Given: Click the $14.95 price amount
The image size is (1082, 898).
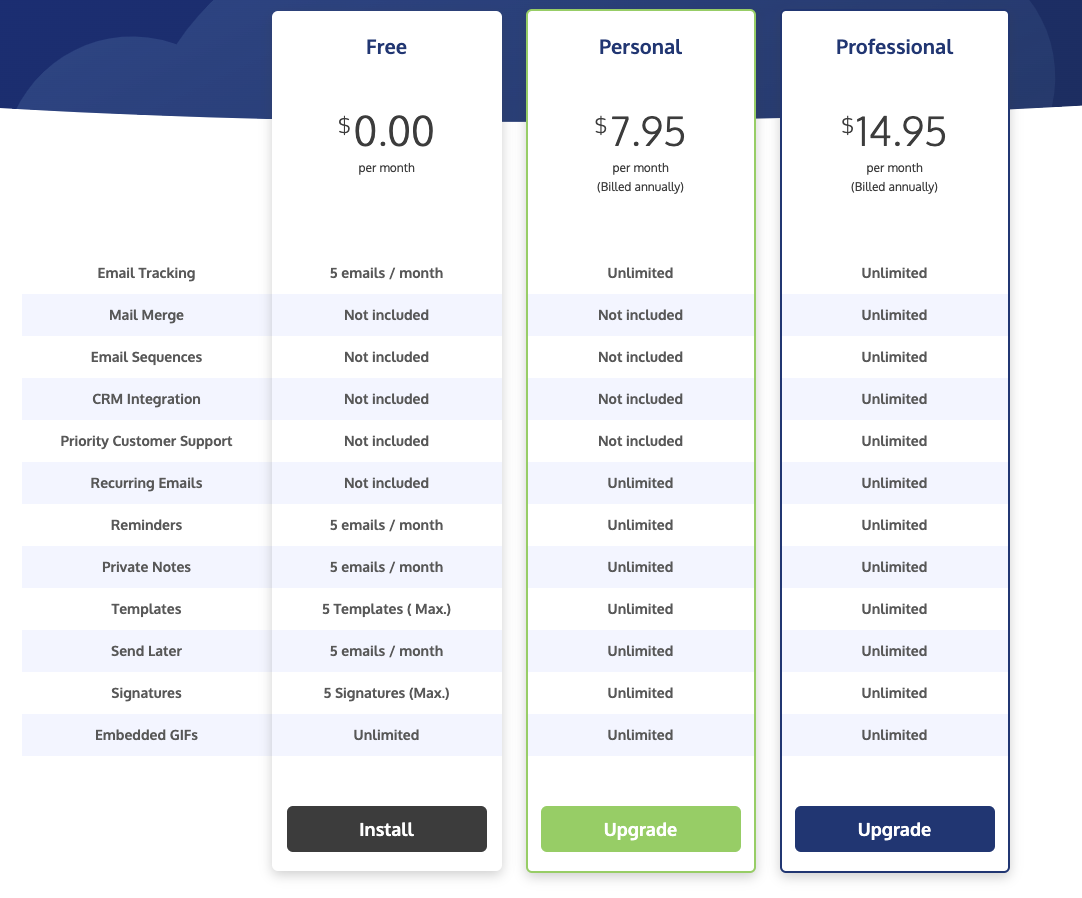Looking at the screenshot, I should [894, 131].
